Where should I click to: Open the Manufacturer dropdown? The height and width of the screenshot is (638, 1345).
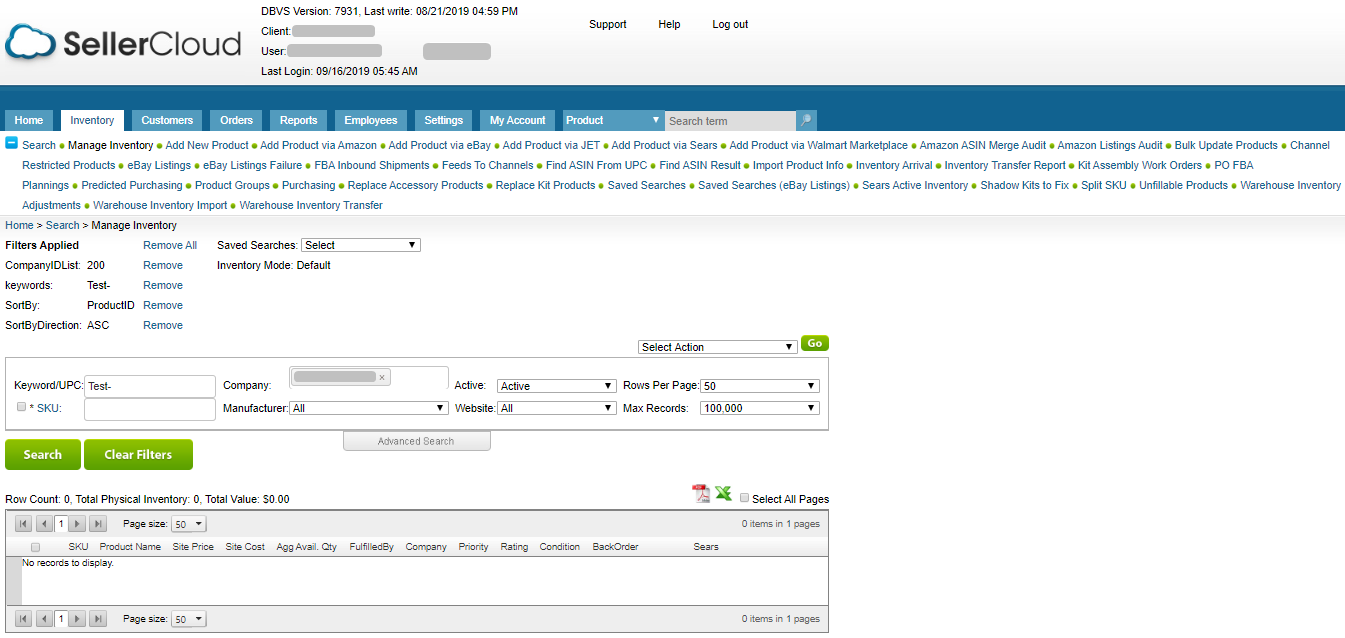[369, 408]
